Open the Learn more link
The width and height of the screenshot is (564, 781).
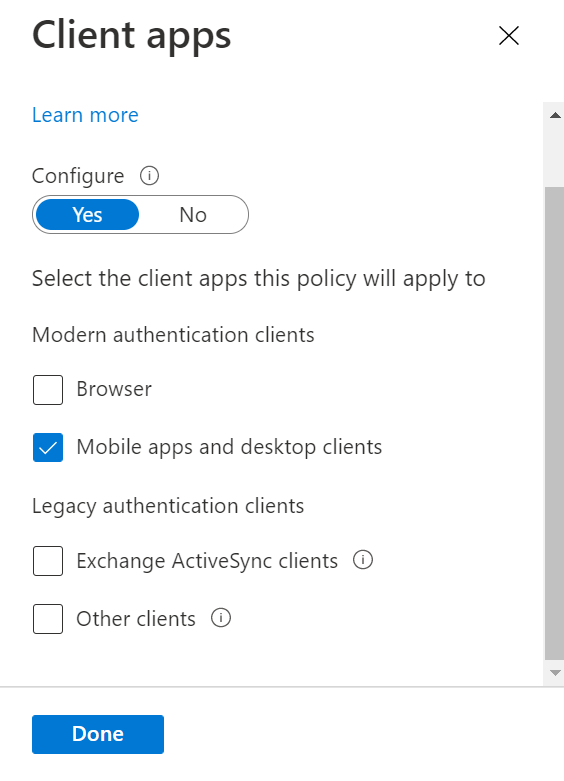click(x=85, y=115)
